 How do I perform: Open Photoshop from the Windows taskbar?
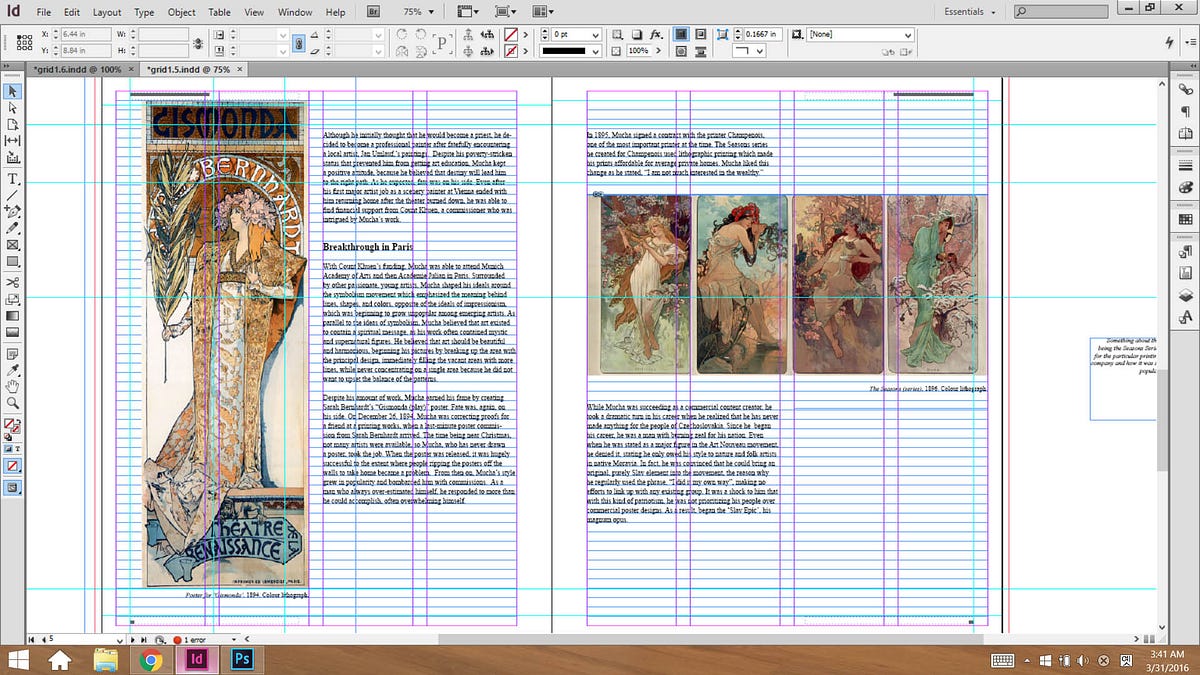[240, 659]
